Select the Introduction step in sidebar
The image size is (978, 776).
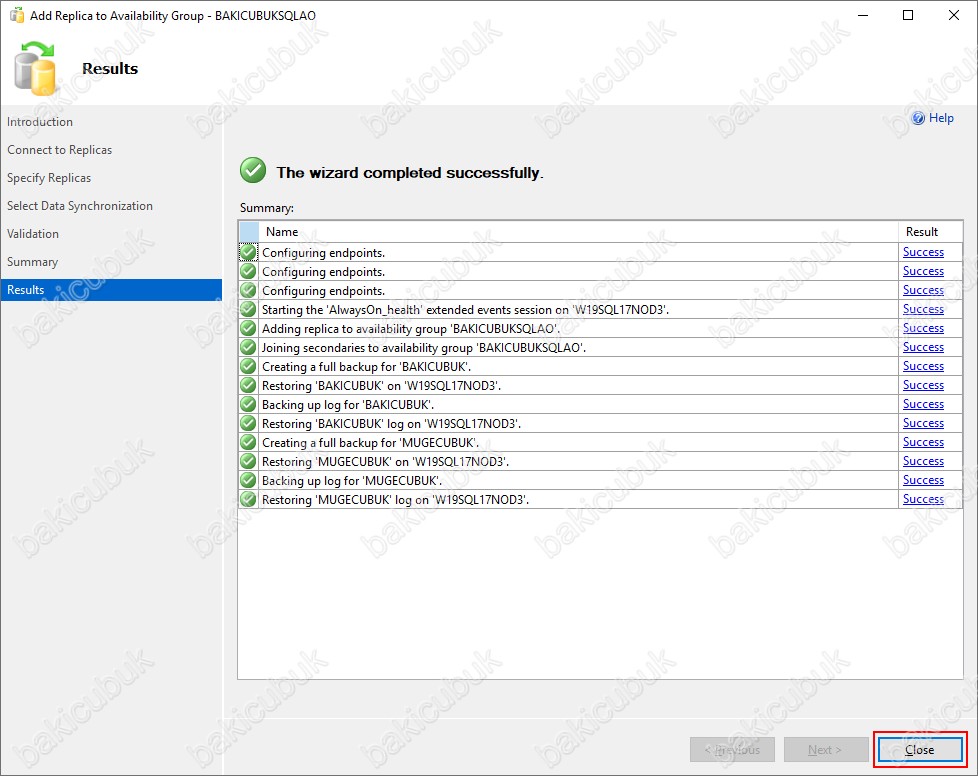[x=40, y=122]
